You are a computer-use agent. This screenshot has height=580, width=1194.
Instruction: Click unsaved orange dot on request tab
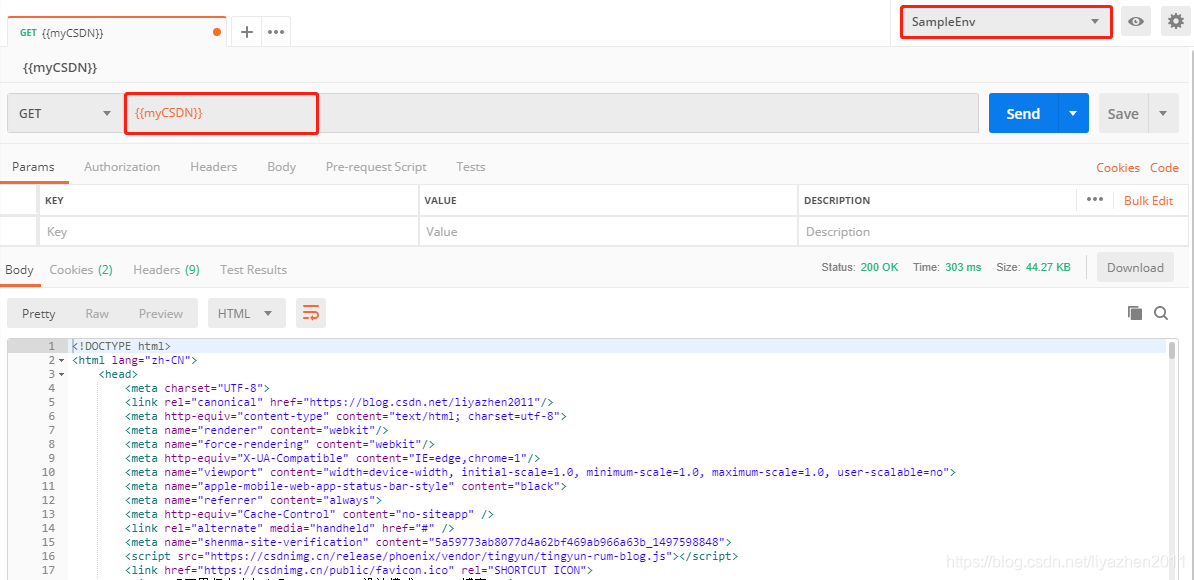click(x=217, y=33)
